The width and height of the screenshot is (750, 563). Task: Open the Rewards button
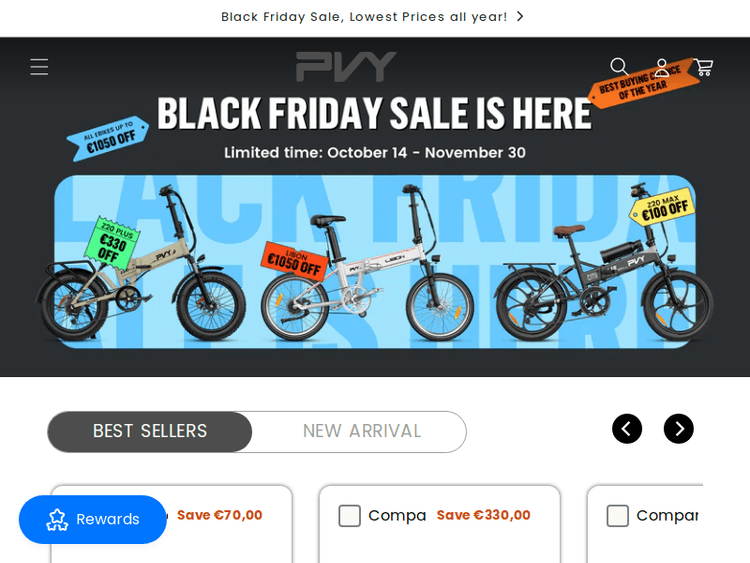pos(93,519)
